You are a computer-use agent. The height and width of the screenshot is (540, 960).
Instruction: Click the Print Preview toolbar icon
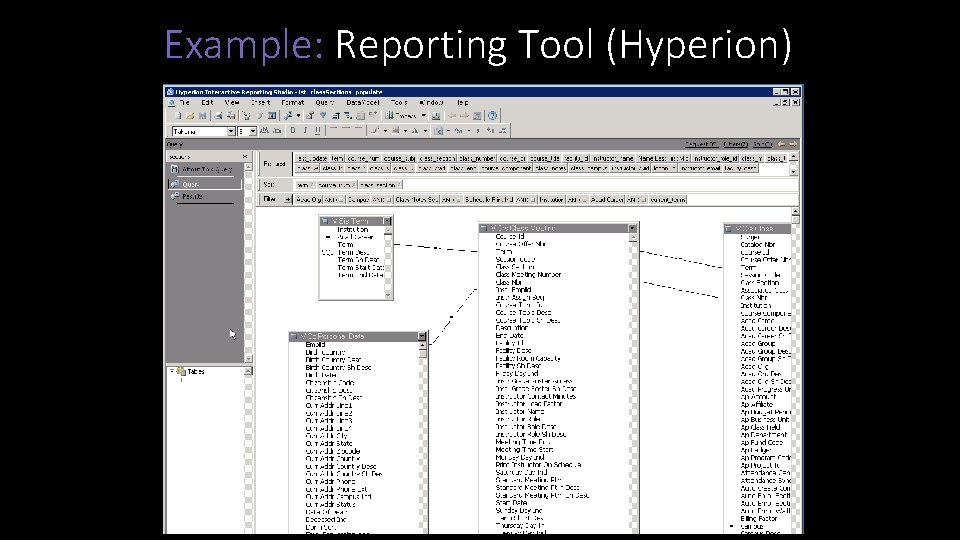click(231, 116)
